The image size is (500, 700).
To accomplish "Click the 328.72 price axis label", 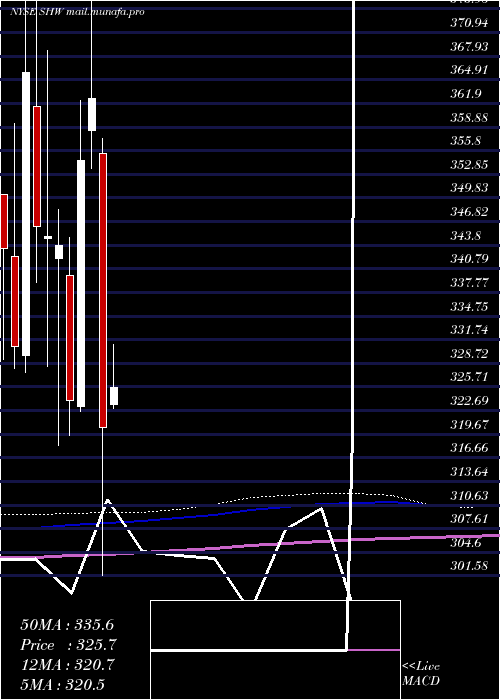I will click(469, 354).
